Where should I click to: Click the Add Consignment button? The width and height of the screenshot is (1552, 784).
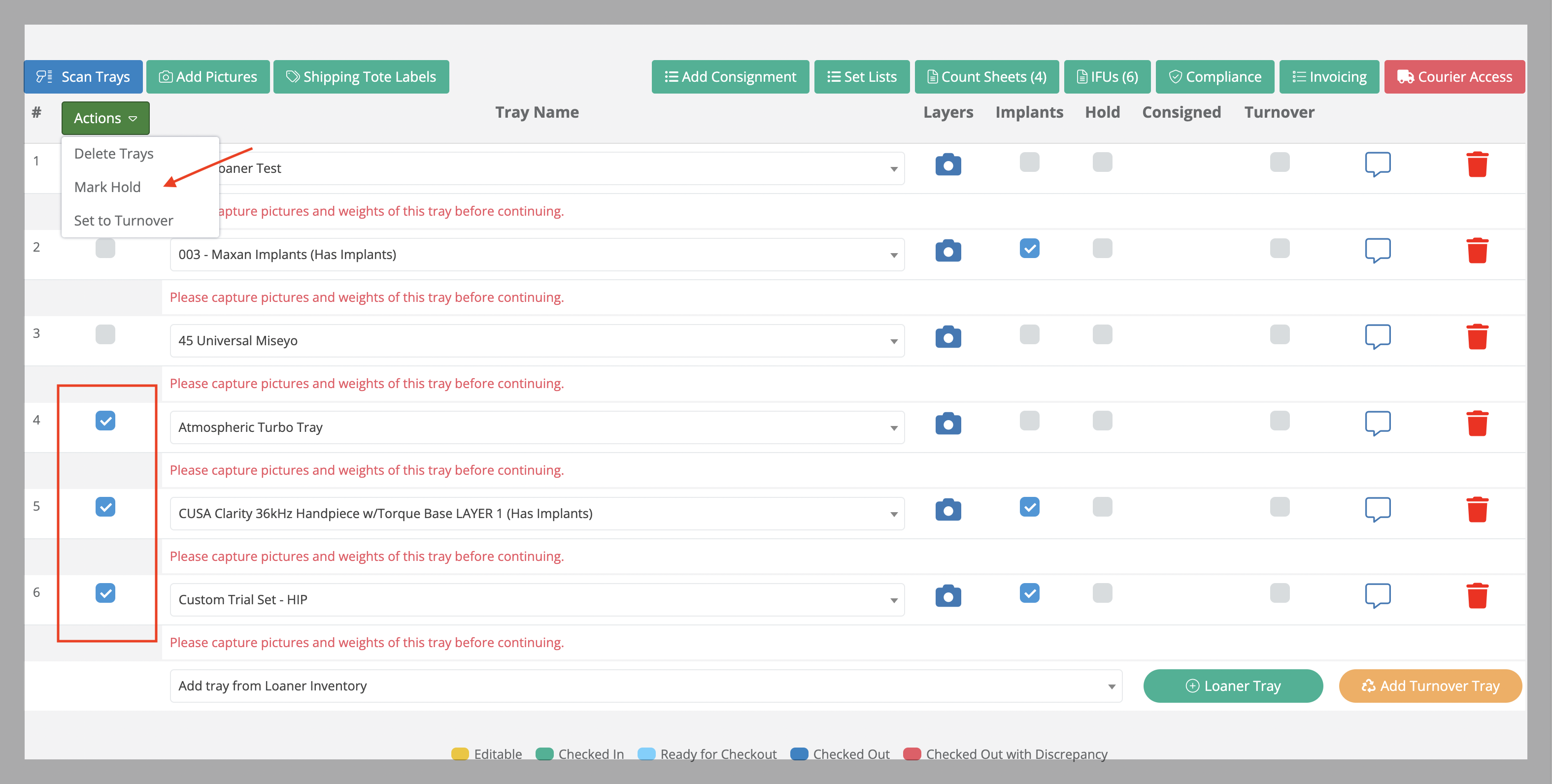pos(730,76)
